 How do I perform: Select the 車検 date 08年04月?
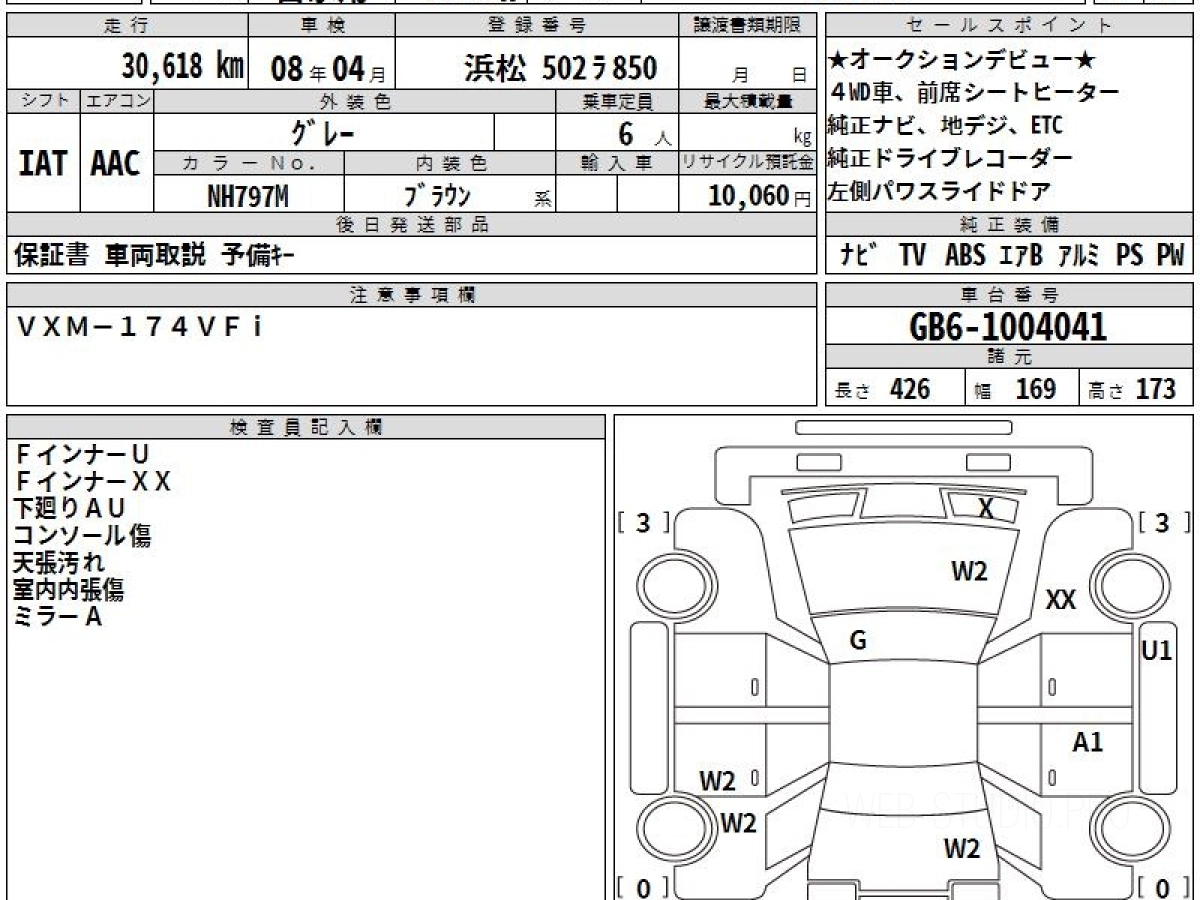(x=329, y=69)
